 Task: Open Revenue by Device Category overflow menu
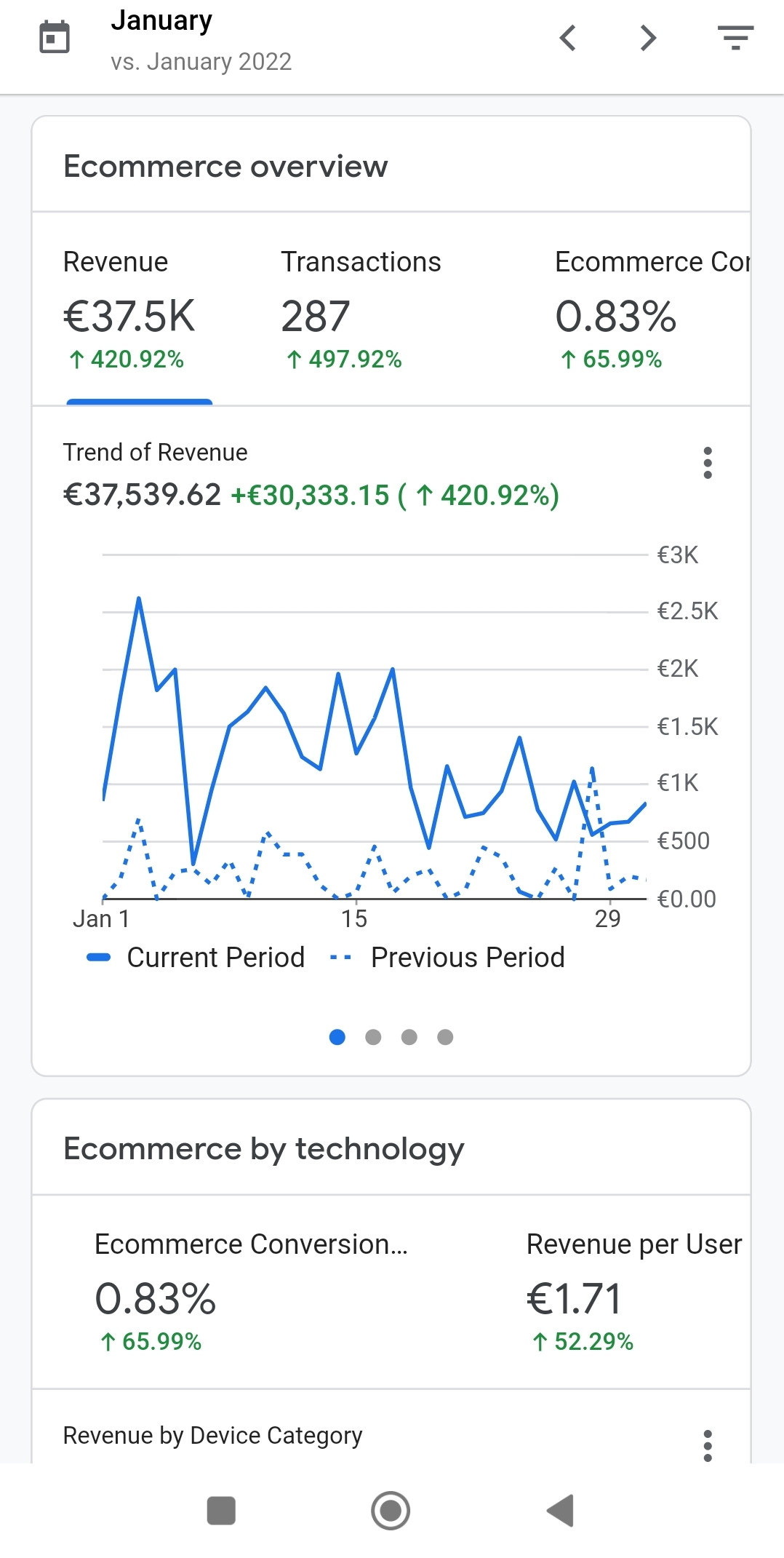708,1445
